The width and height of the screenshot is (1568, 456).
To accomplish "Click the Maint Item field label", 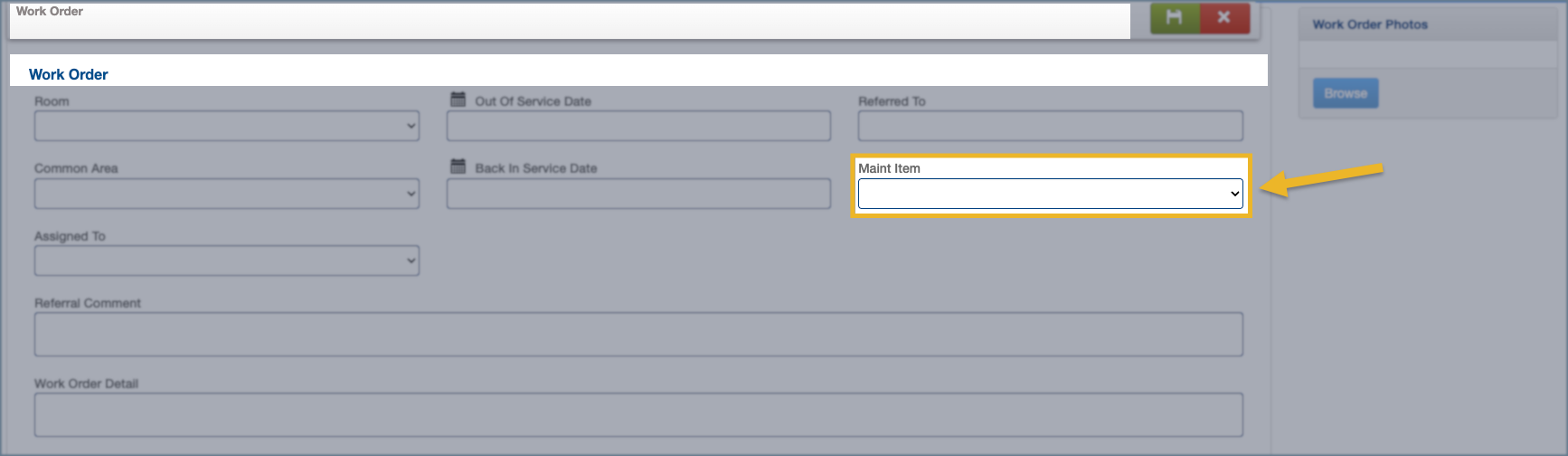I will pos(889,168).
